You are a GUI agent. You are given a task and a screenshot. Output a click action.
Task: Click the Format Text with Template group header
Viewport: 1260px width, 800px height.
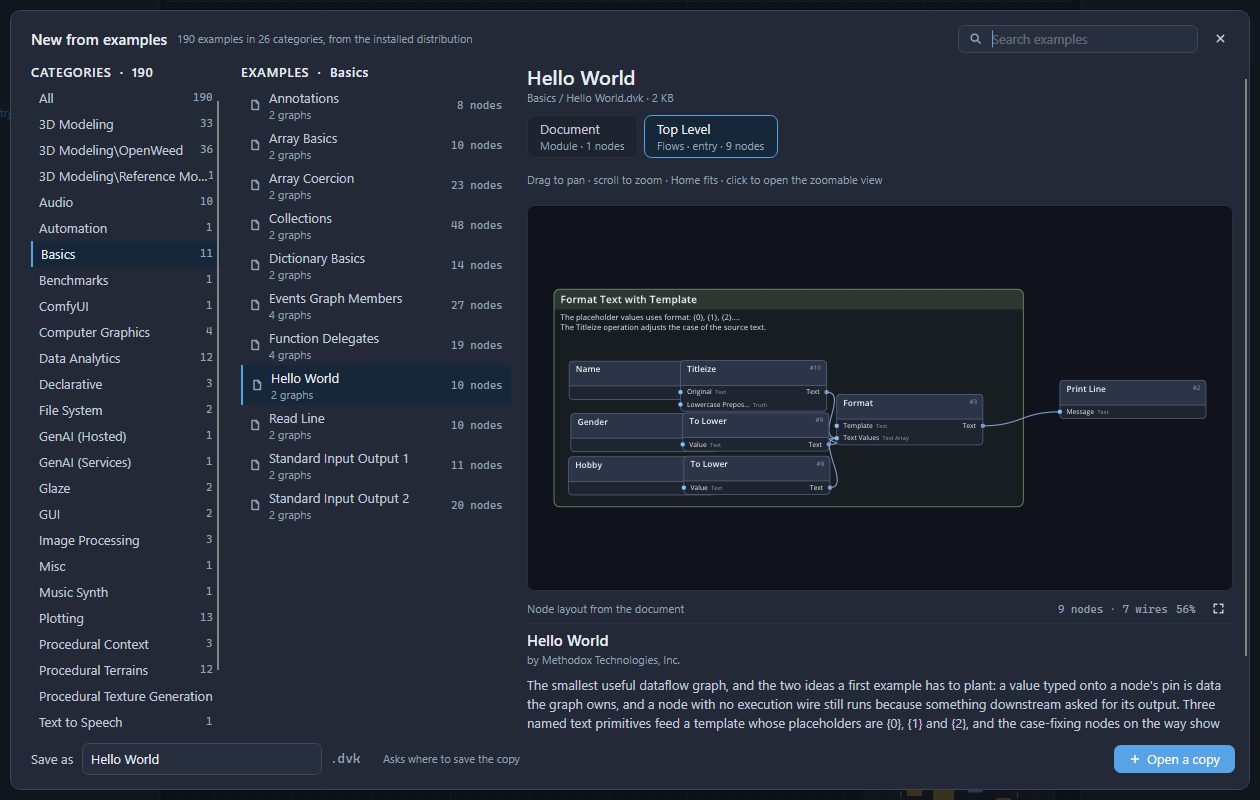point(788,299)
